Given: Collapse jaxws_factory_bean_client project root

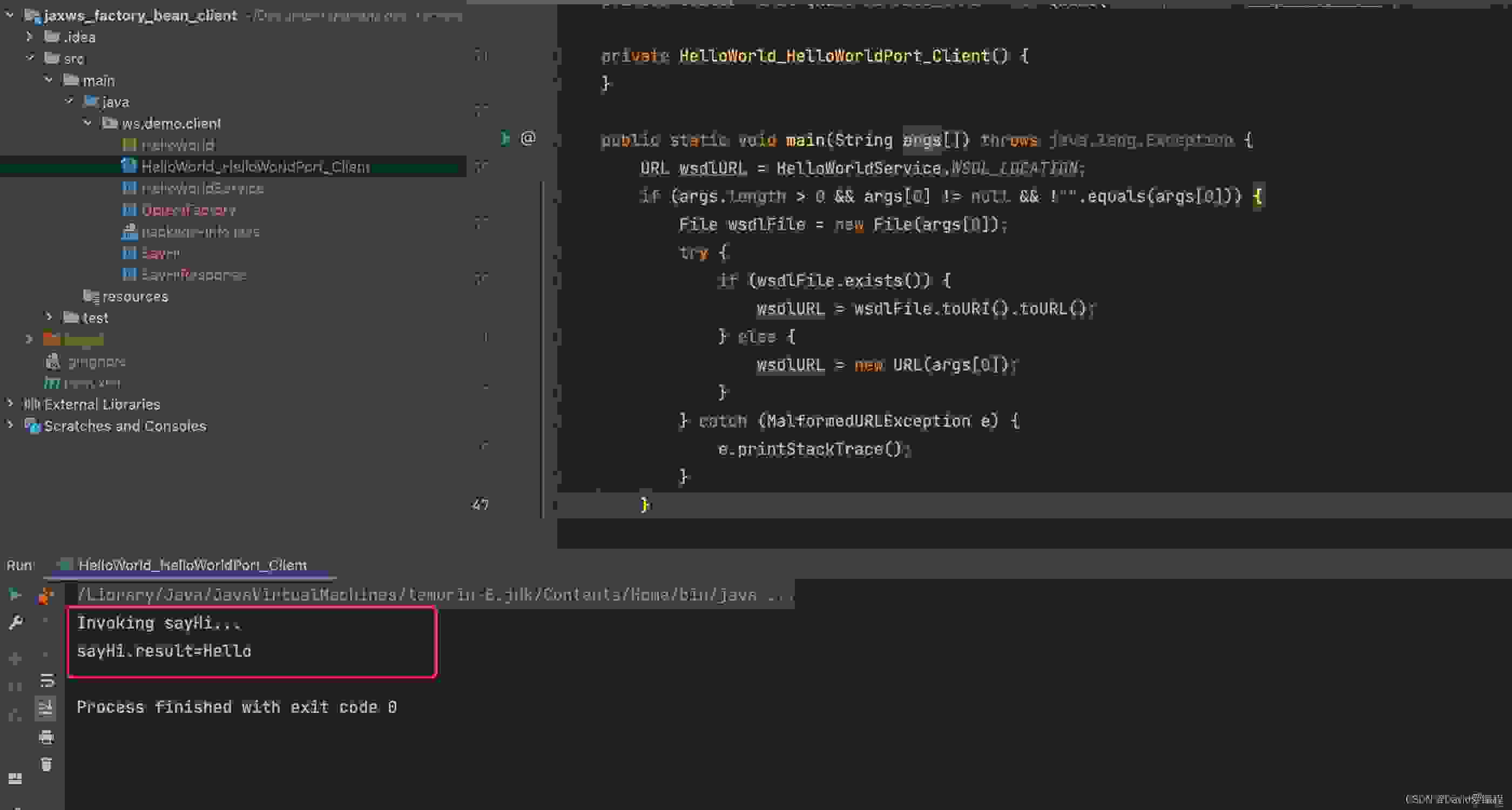Looking at the screenshot, I should 9,15.
